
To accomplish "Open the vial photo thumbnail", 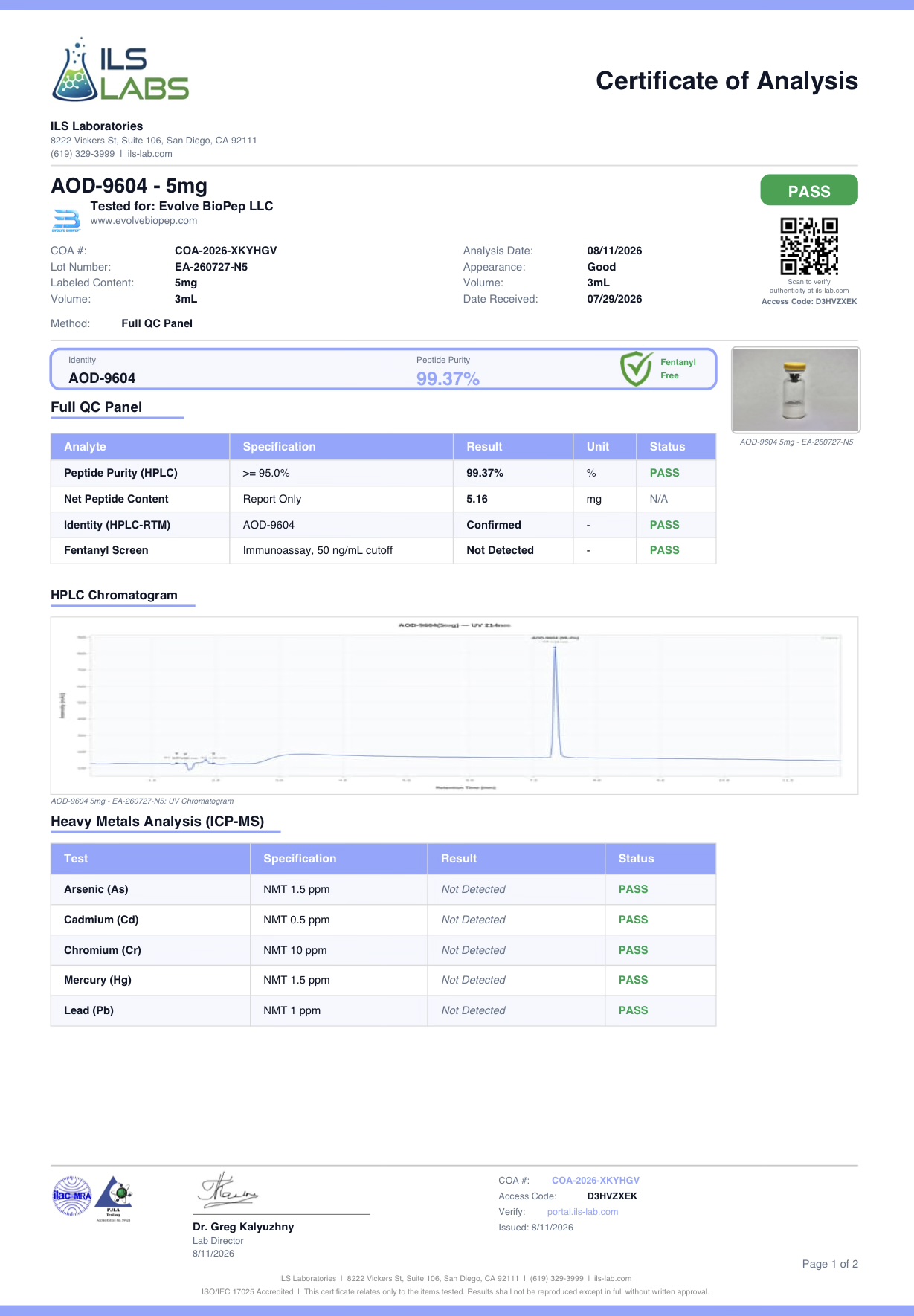I will point(796,390).
